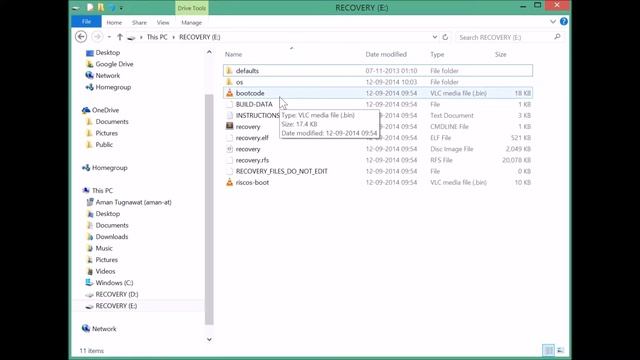This screenshot has width=640, height=360.
Task: Expand address bar history dropdown
Action: (435, 37)
